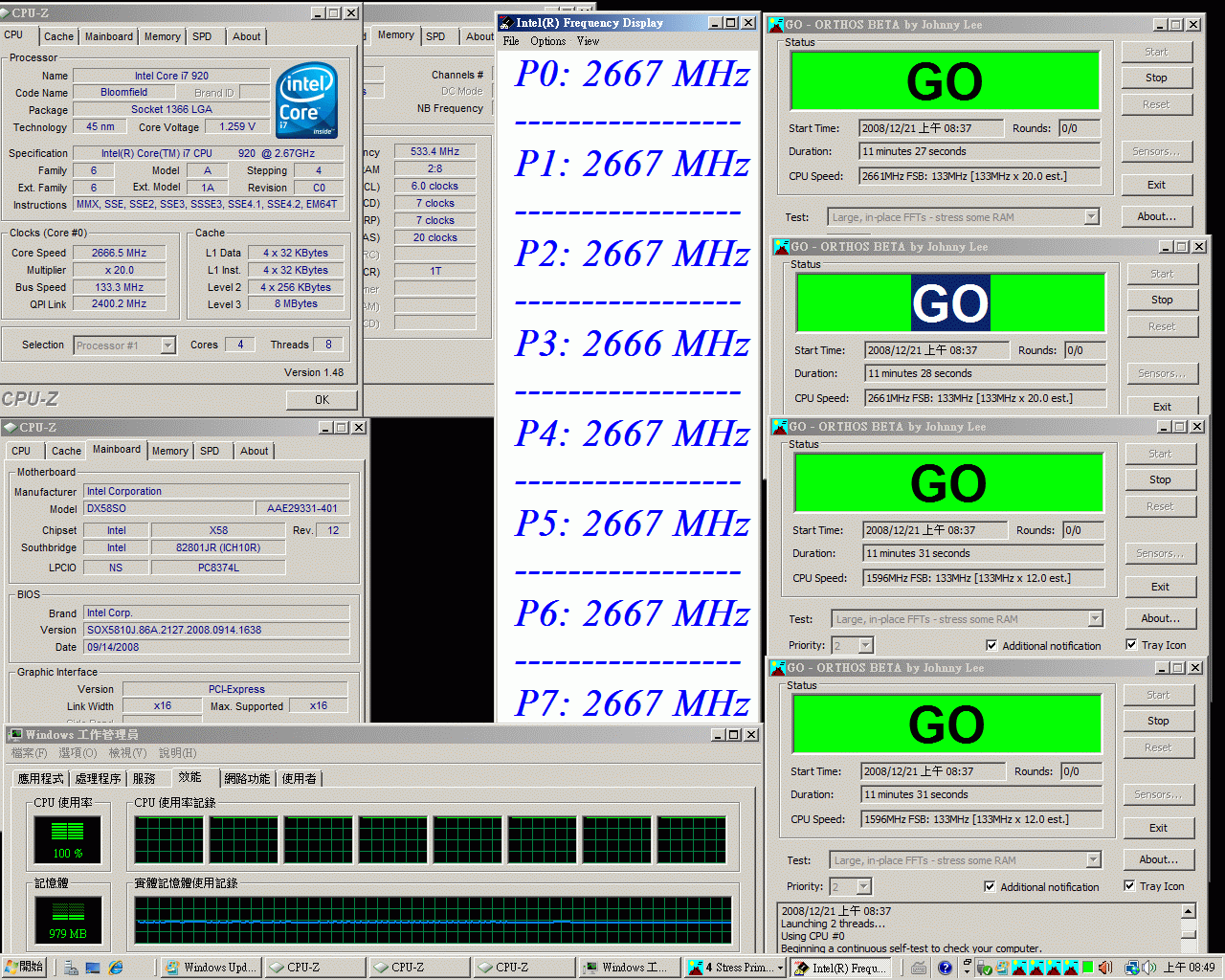
Task: Click the Intel Frequency Display title bar icon
Action: tap(505, 23)
